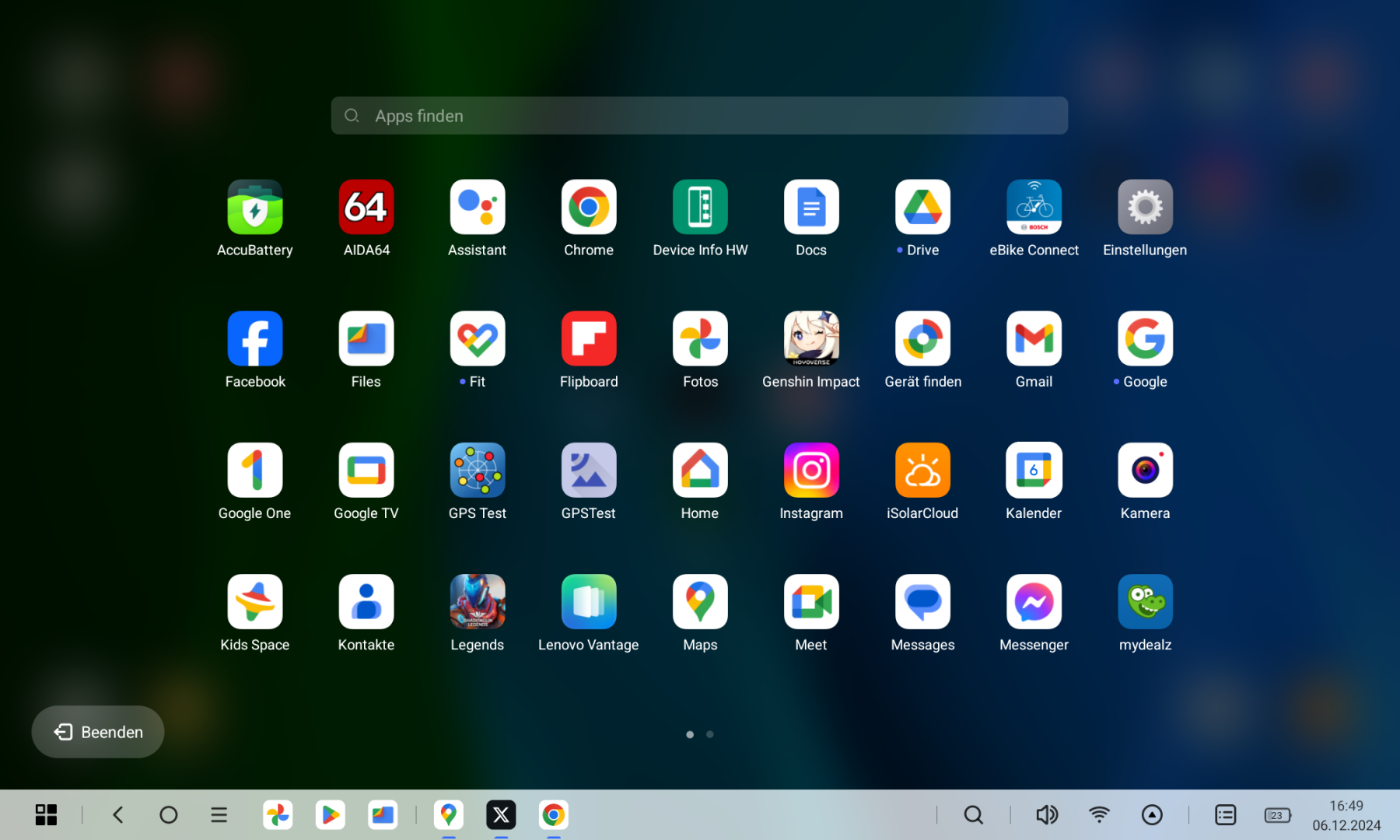Image resolution: width=1400 pixels, height=840 pixels.
Task: Open GPSTest with the purple icon
Action: [589, 470]
